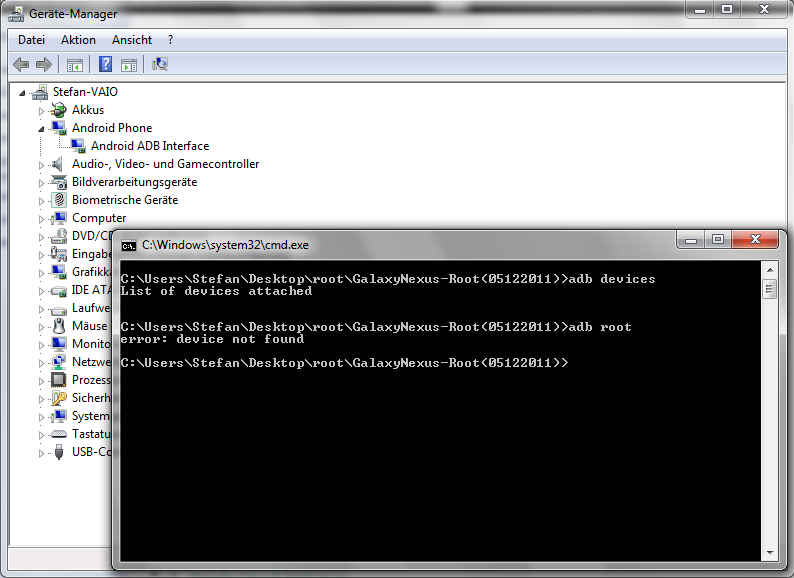This screenshot has height=578, width=794.
Task: Select the Akkus label
Action: (88, 110)
